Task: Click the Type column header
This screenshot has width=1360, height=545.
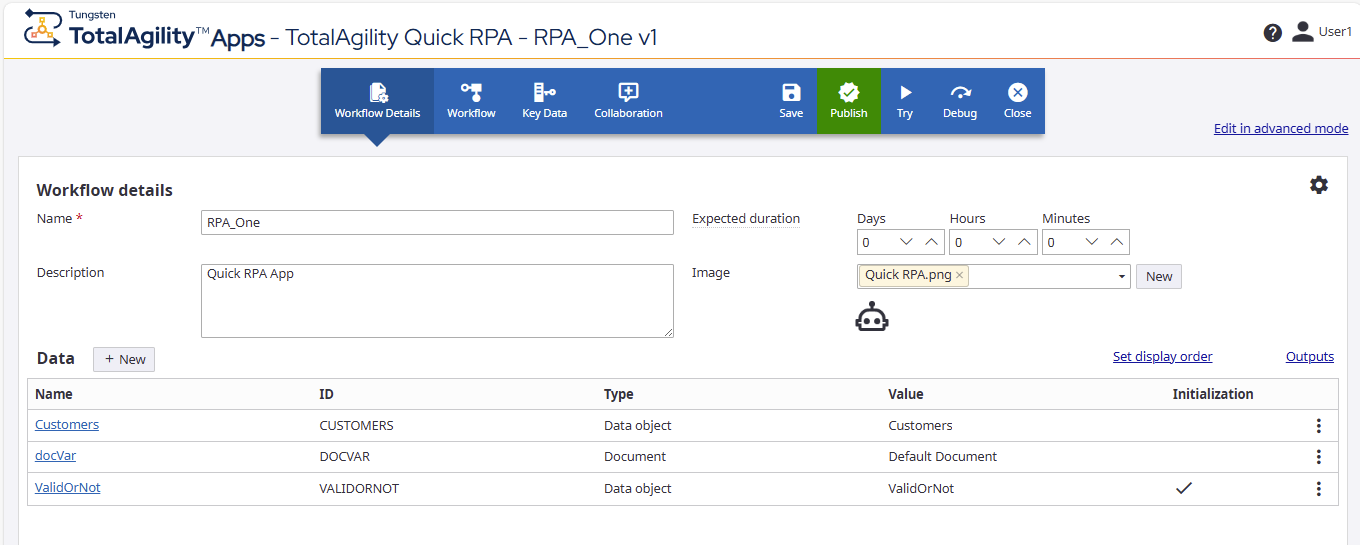Action: (x=619, y=394)
